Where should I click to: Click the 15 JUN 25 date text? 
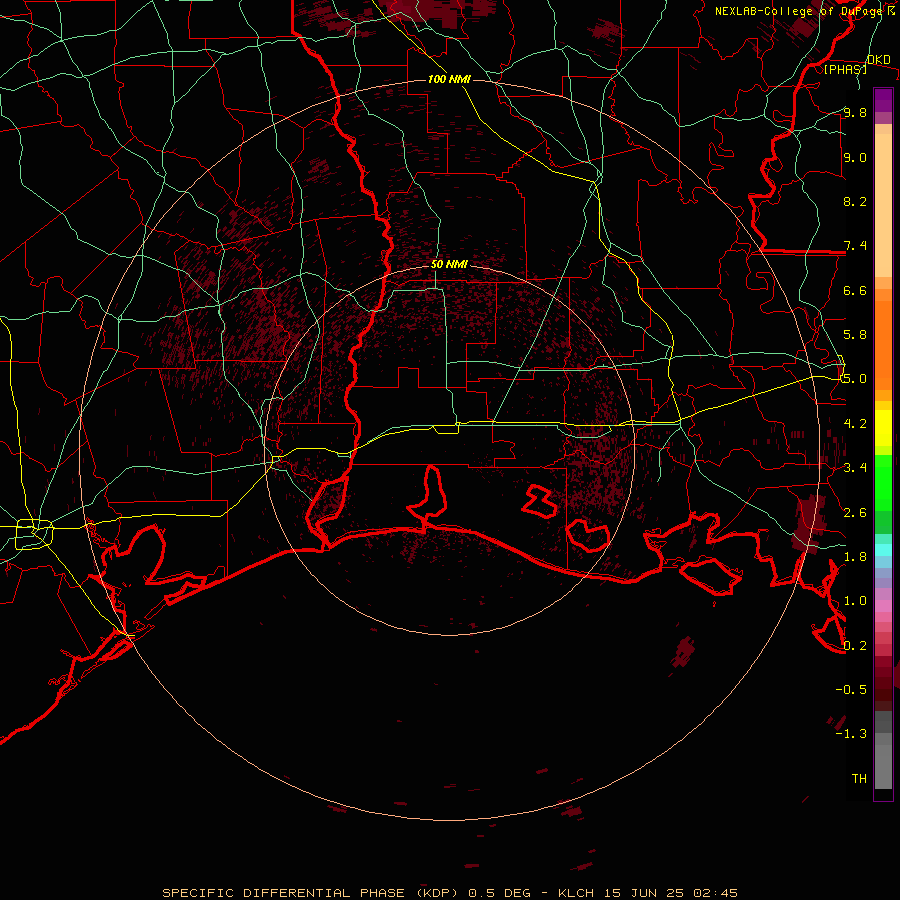[645, 893]
